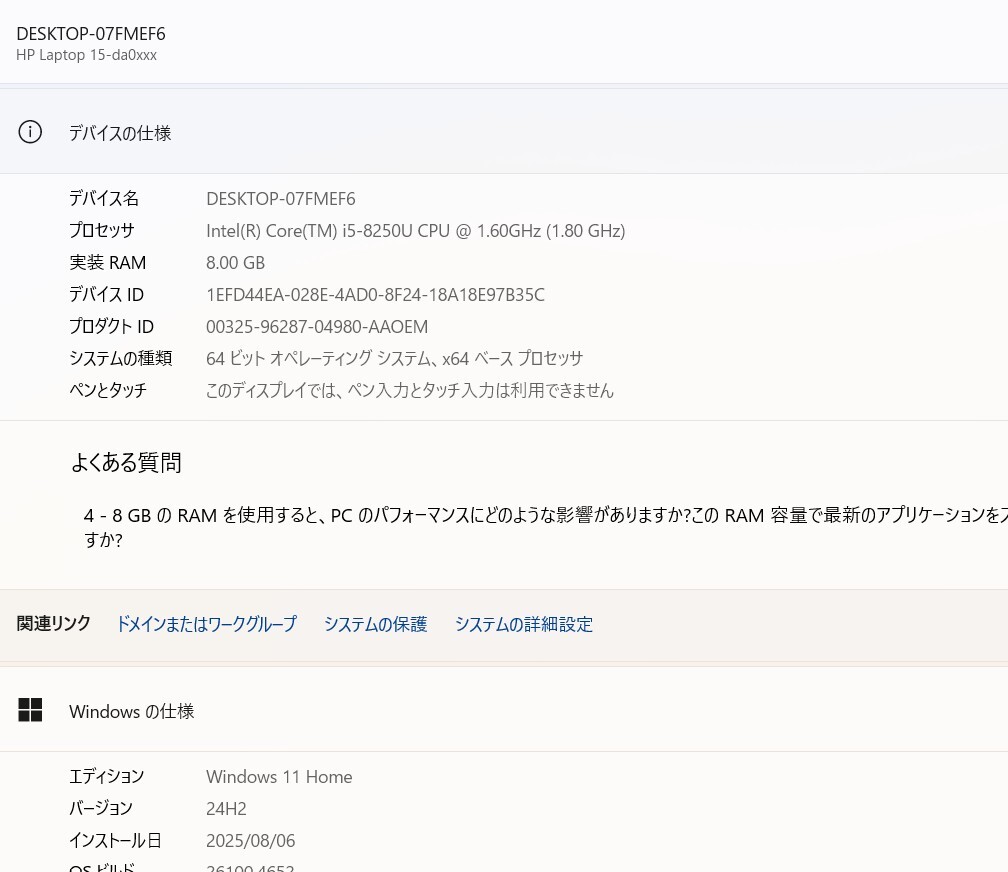Click the プロダクト ID label
The width and height of the screenshot is (1008, 872).
(111, 326)
